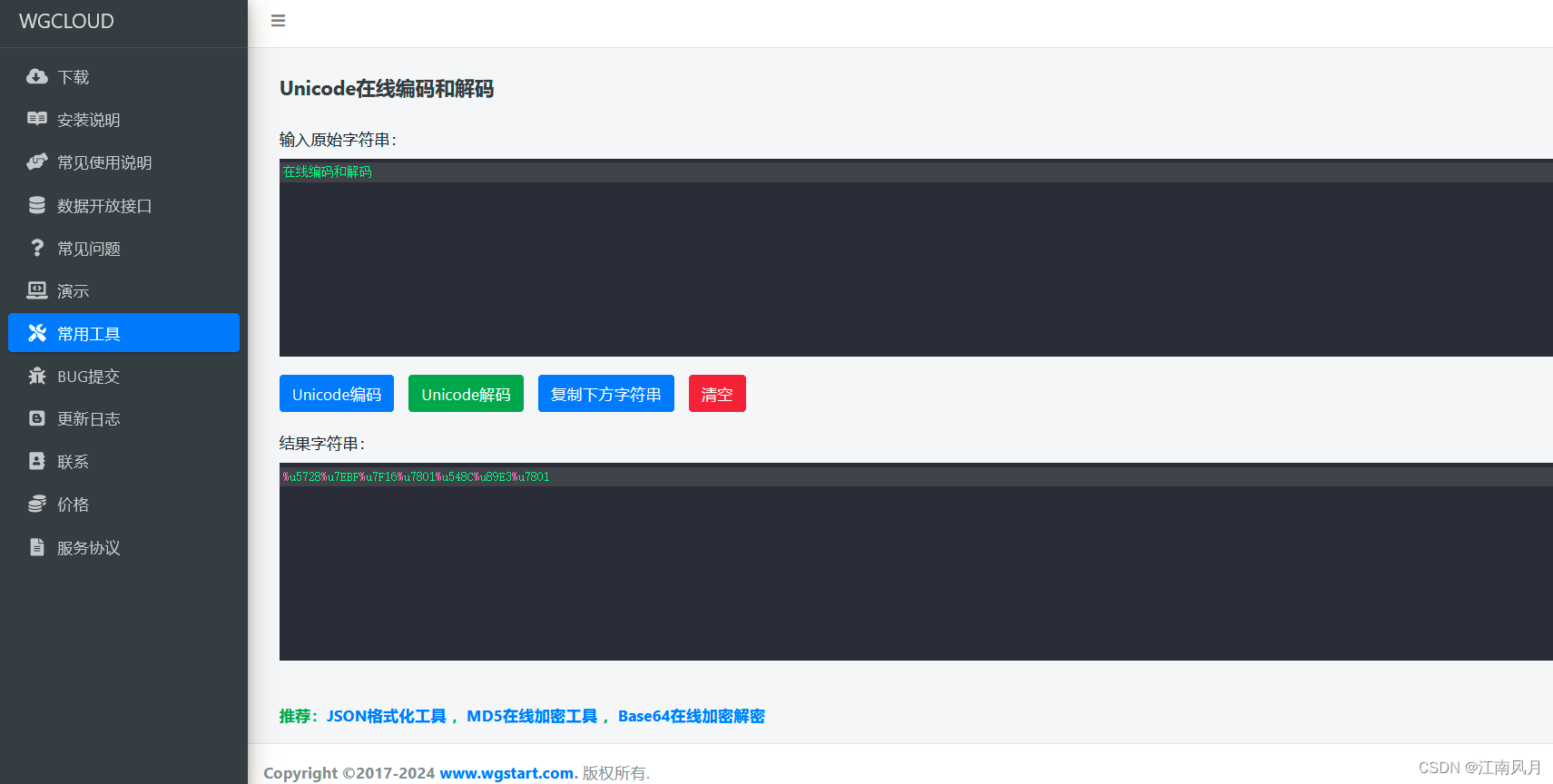Screen dimensions: 1553x784
Task: Open the 更新日志 menu item
Action: point(123,418)
